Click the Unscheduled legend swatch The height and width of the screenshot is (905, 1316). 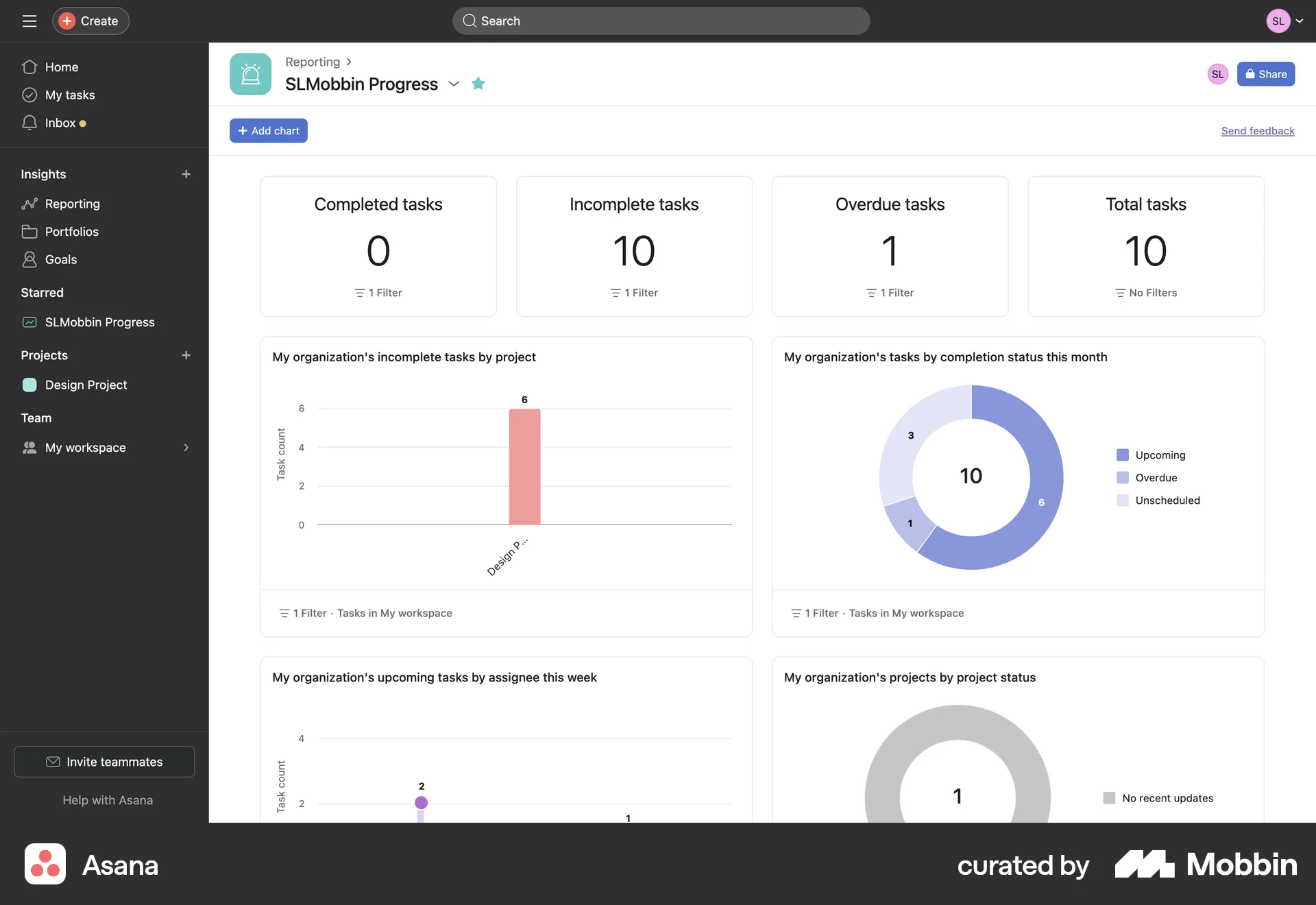1122,500
